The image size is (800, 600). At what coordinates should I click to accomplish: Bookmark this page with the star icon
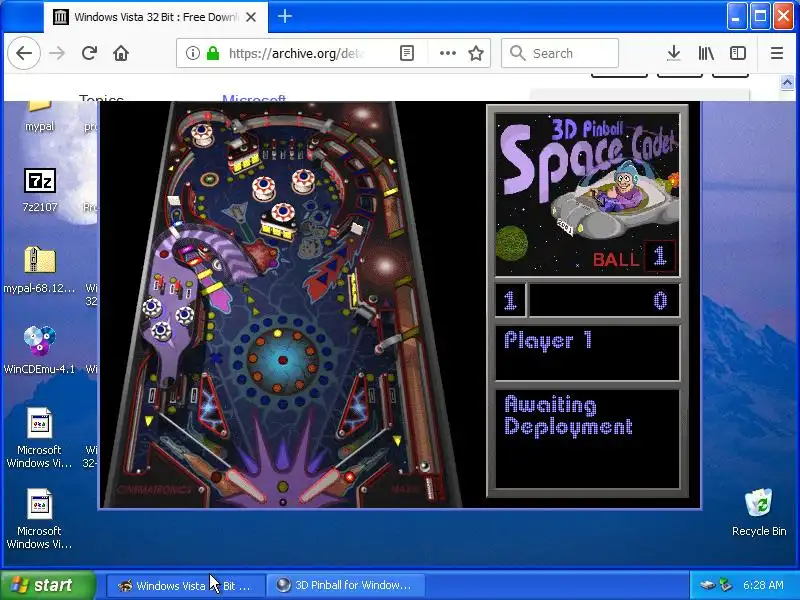pos(476,53)
